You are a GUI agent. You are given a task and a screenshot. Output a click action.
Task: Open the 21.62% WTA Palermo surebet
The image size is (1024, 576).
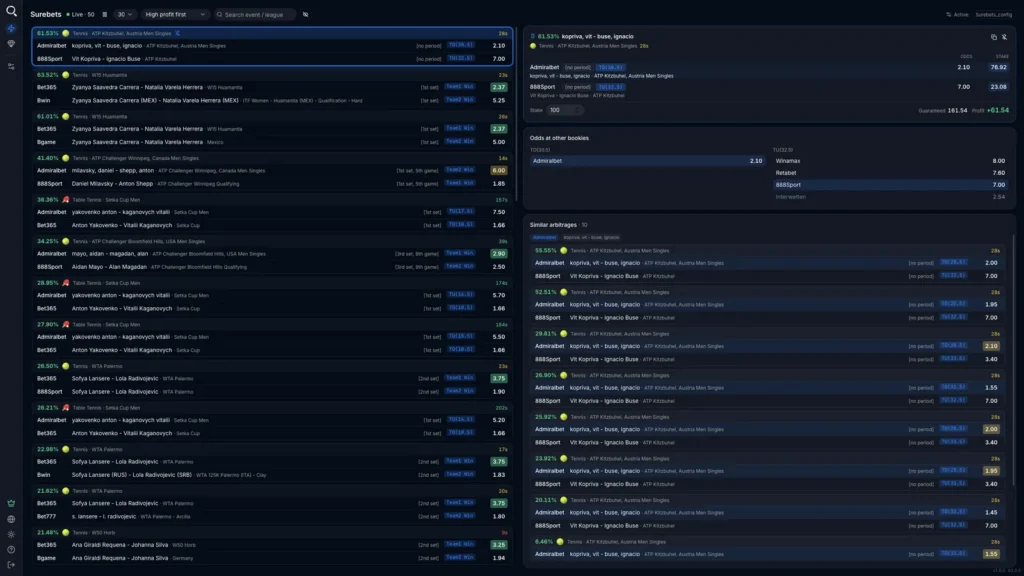[x=272, y=504]
